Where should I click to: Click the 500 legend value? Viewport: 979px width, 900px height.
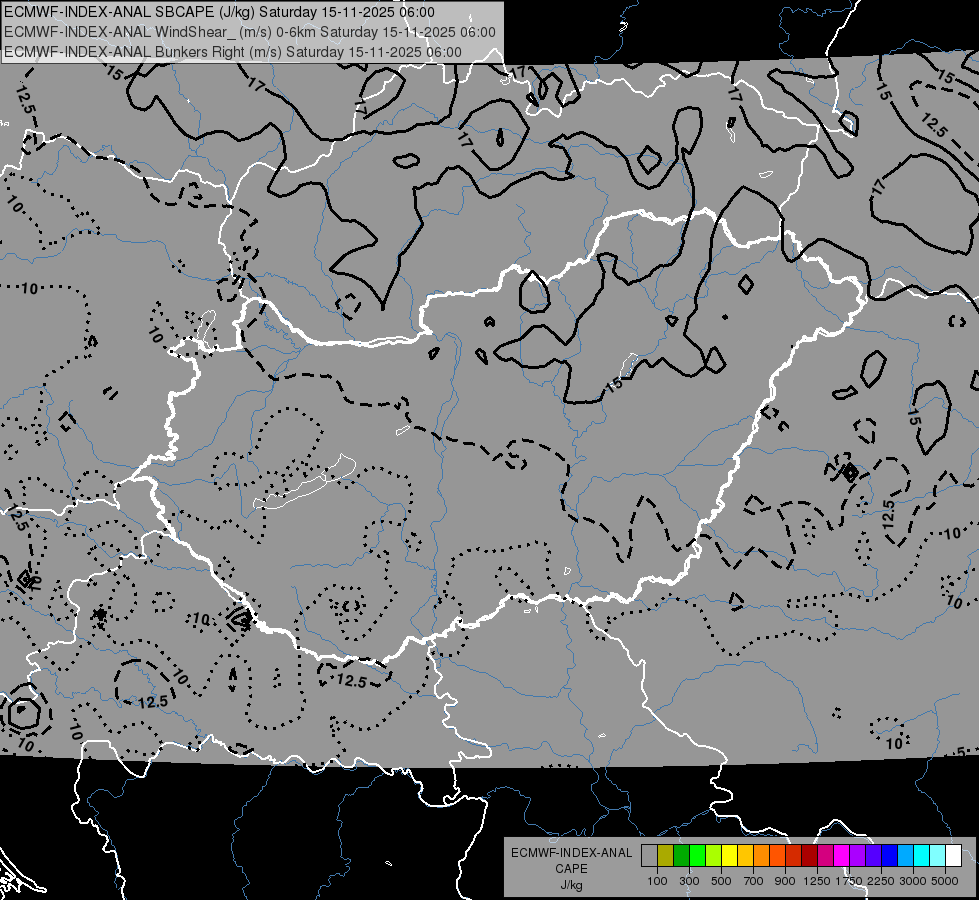pos(721,881)
